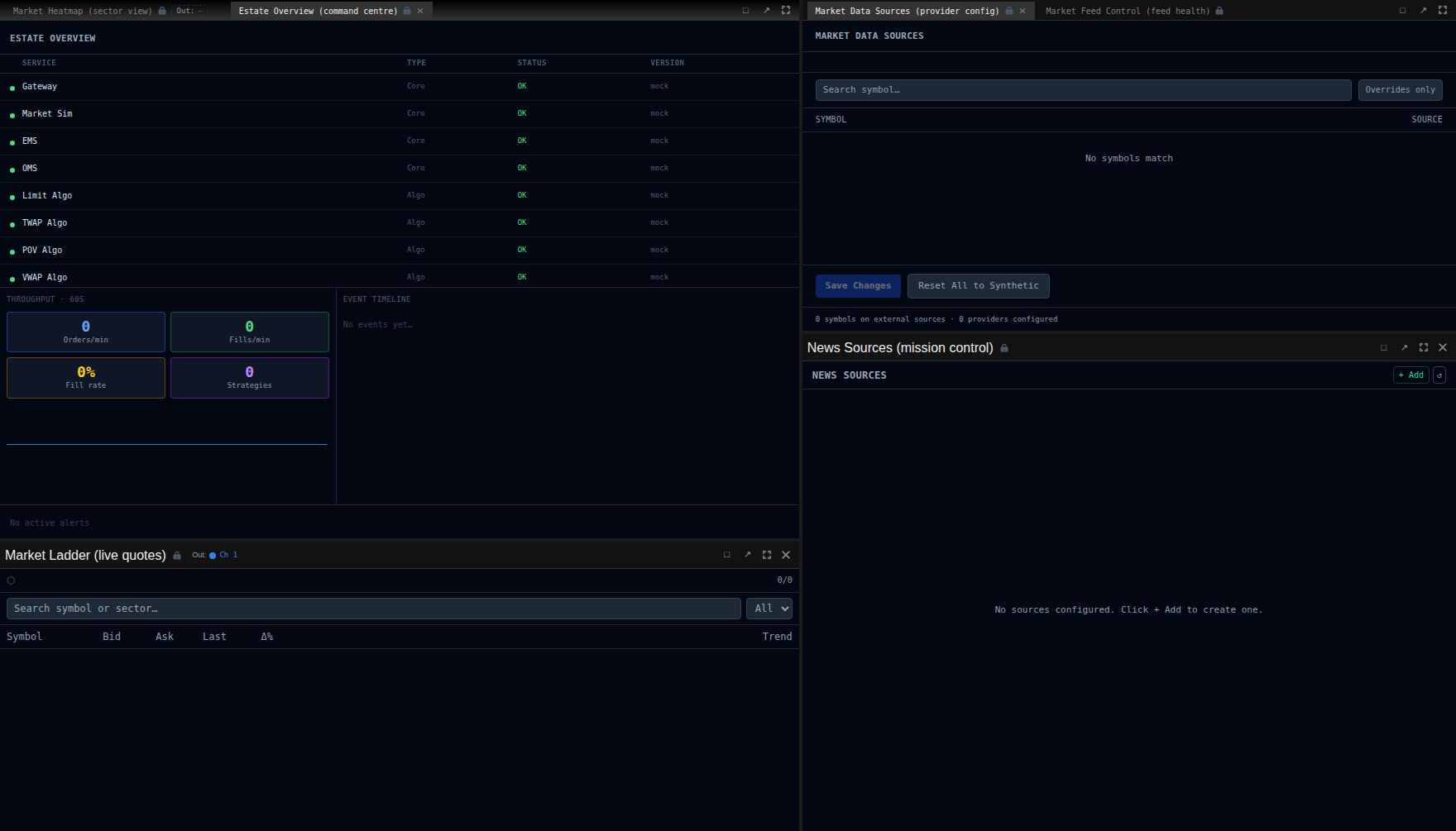Pop out the Market Data Sources panel

tap(1423, 11)
